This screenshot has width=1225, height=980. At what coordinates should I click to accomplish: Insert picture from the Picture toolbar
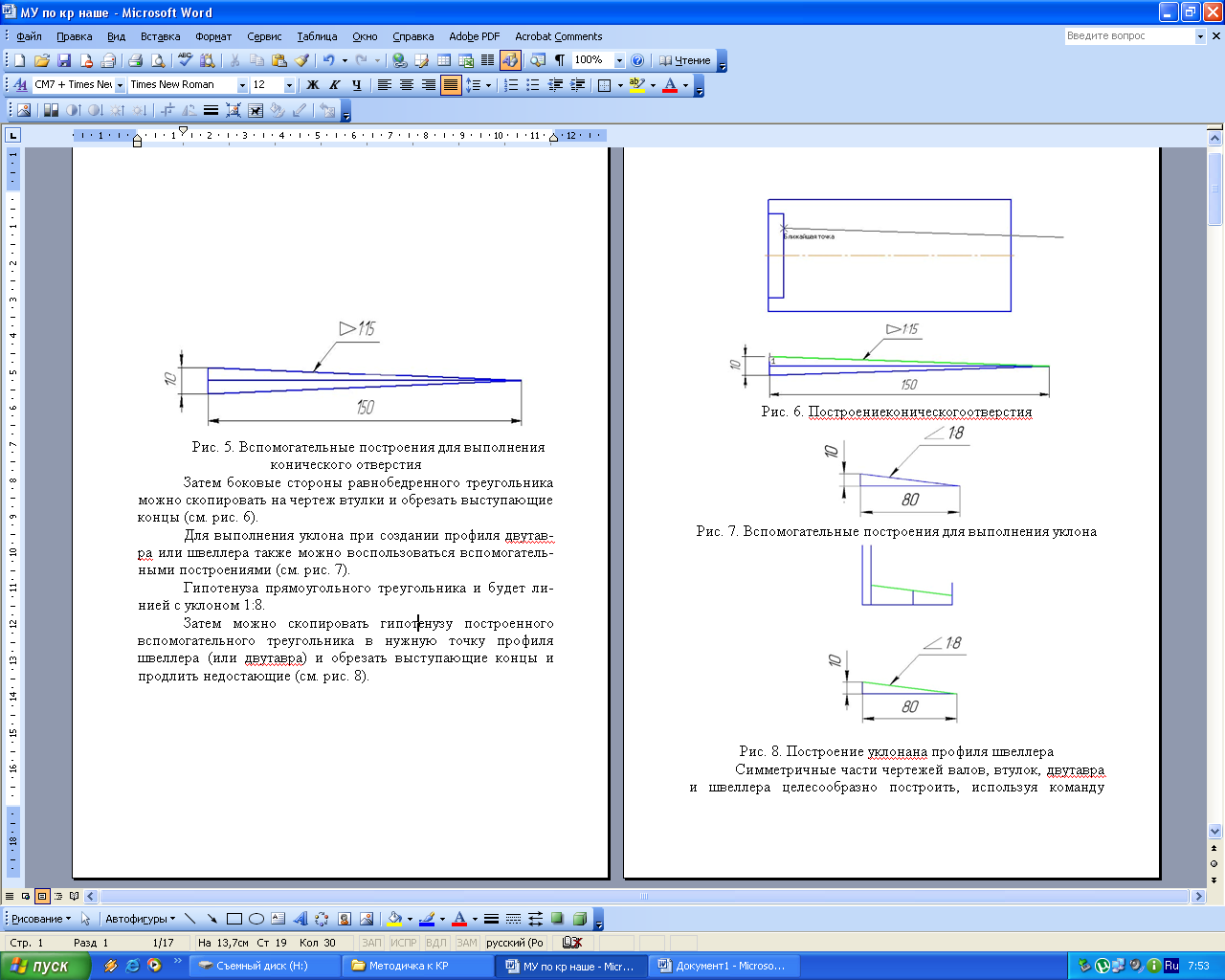[x=24, y=110]
